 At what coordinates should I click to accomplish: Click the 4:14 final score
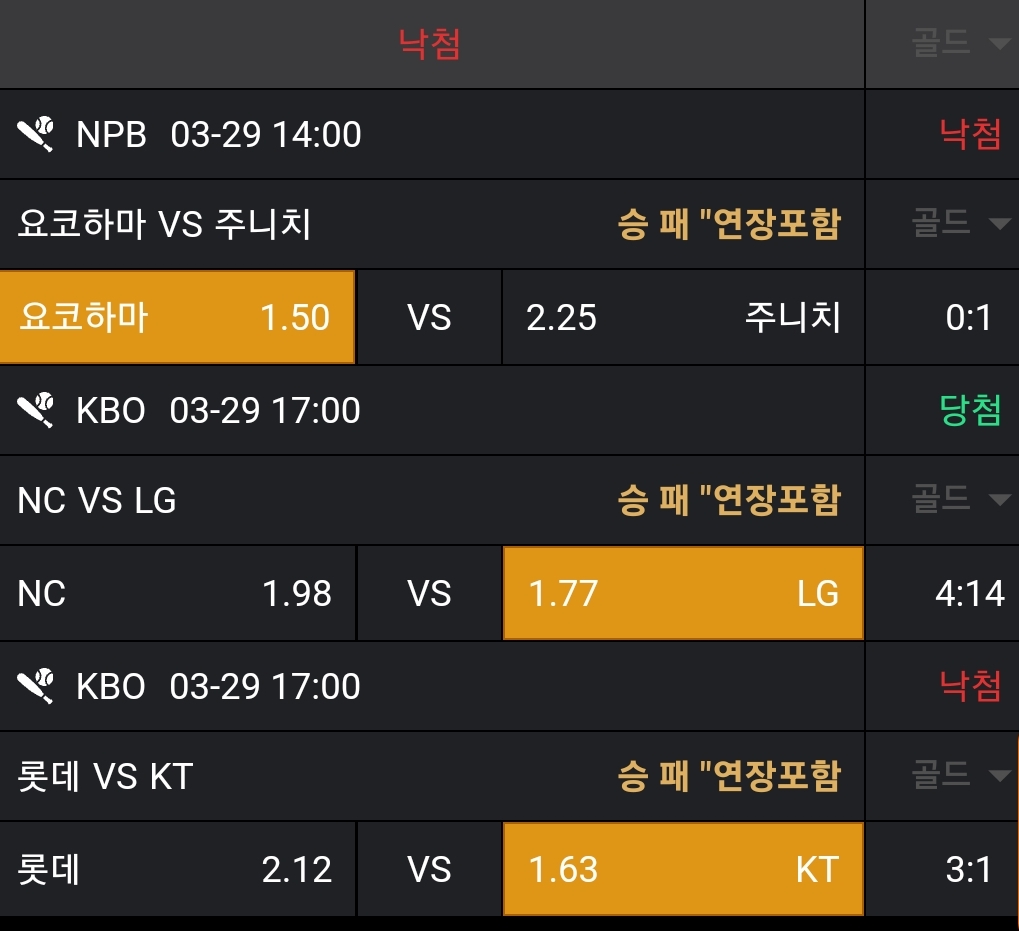point(969,593)
